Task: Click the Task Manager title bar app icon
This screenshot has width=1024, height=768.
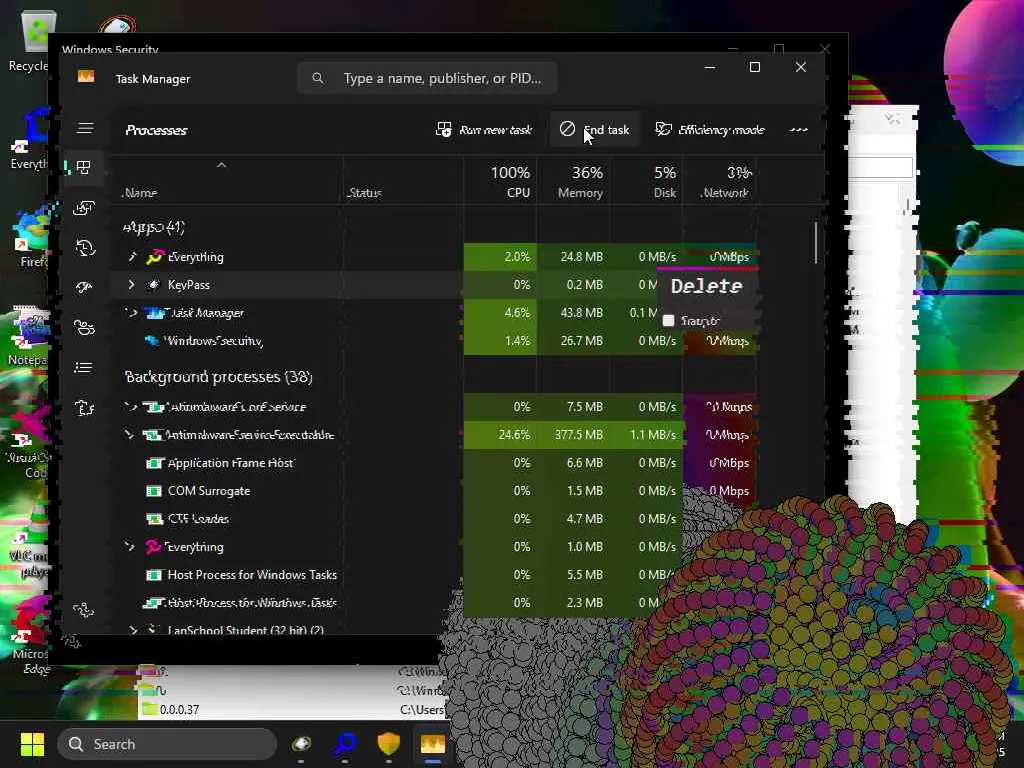Action: (x=86, y=77)
